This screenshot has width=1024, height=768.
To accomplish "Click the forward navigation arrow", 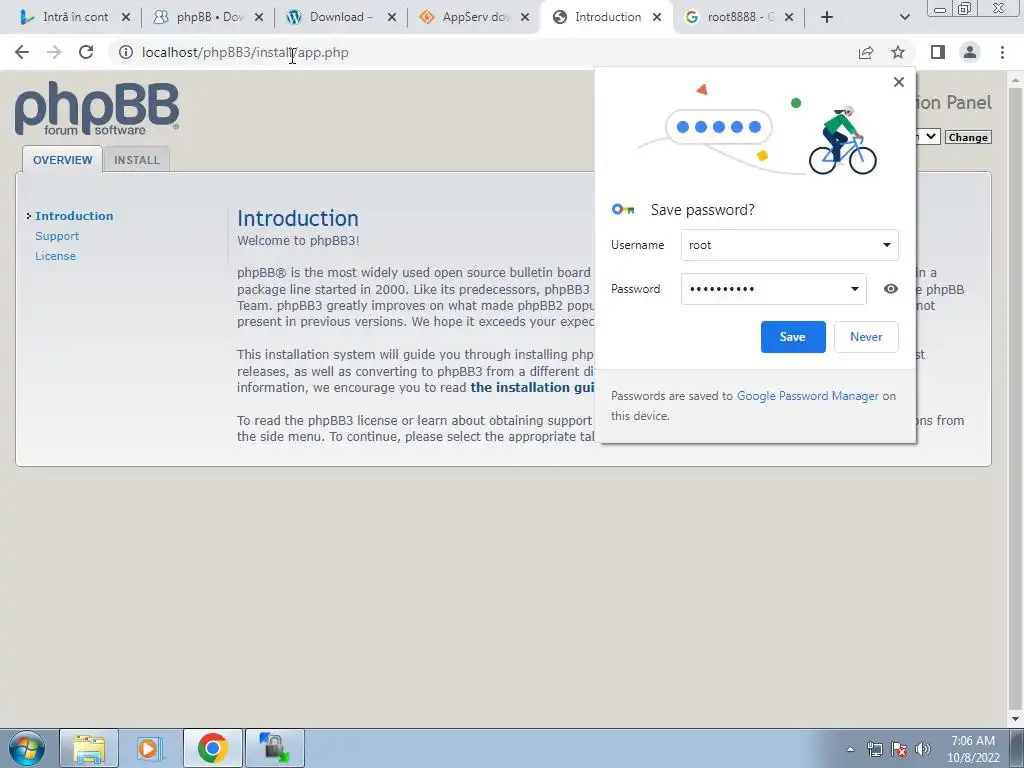I will [54, 52].
